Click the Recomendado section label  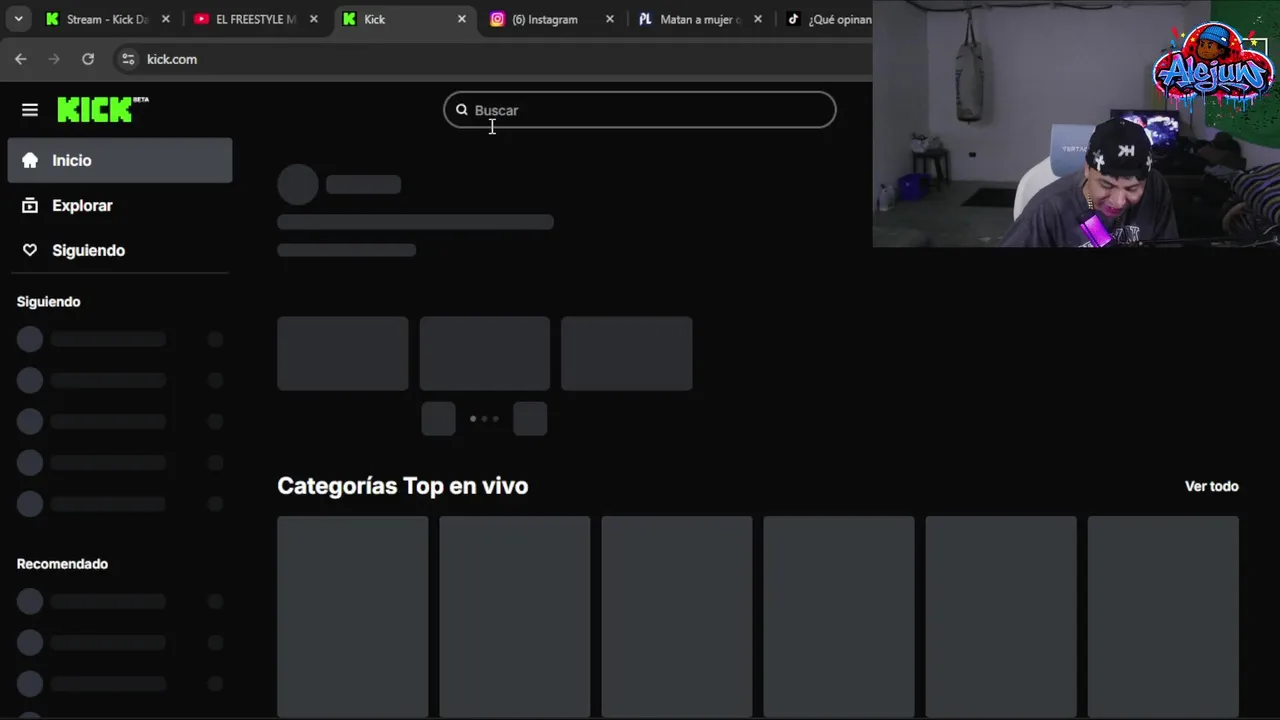pyautogui.click(x=62, y=564)
